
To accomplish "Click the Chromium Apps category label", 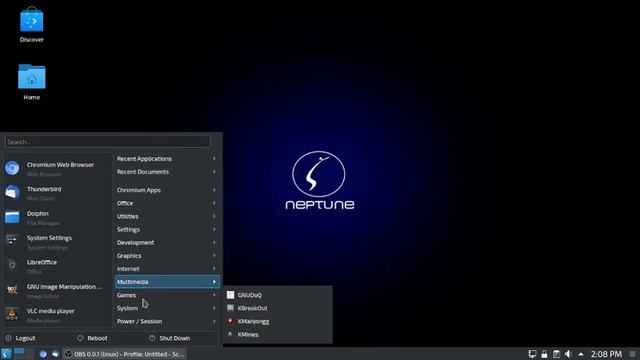I will 138,190.
